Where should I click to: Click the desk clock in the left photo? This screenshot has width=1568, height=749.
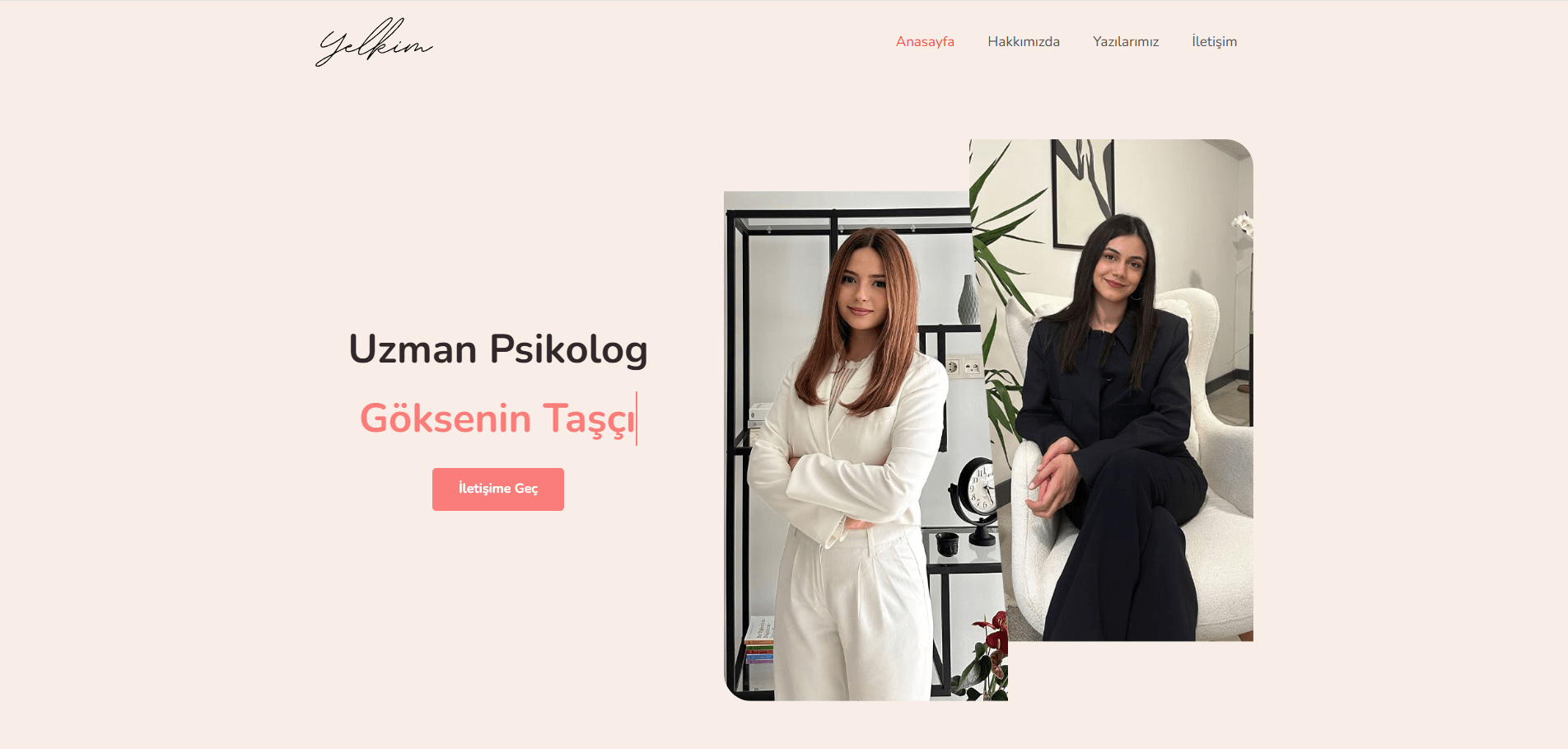(x=976, y=499)
